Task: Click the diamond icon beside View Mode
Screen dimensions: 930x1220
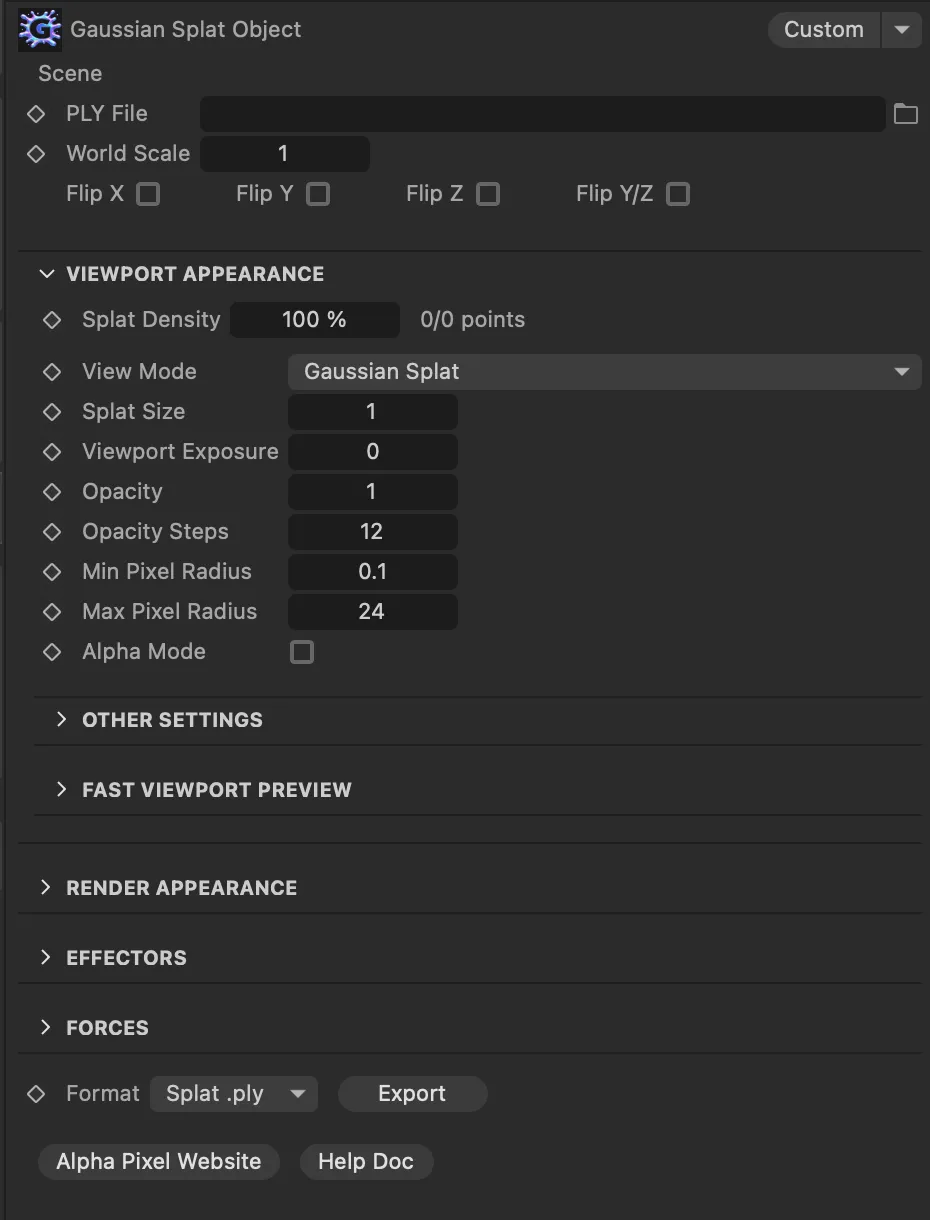Action: click(x=52, y=371)
